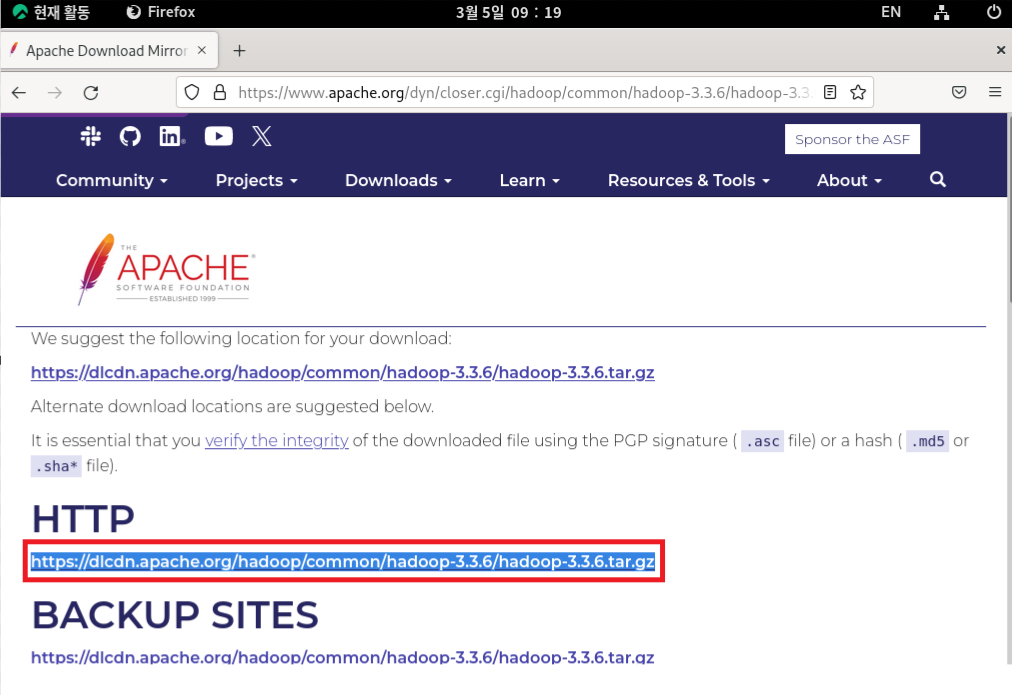
Task: Expand the Resources & Tools dropdown
Action: tap(689, 180)
